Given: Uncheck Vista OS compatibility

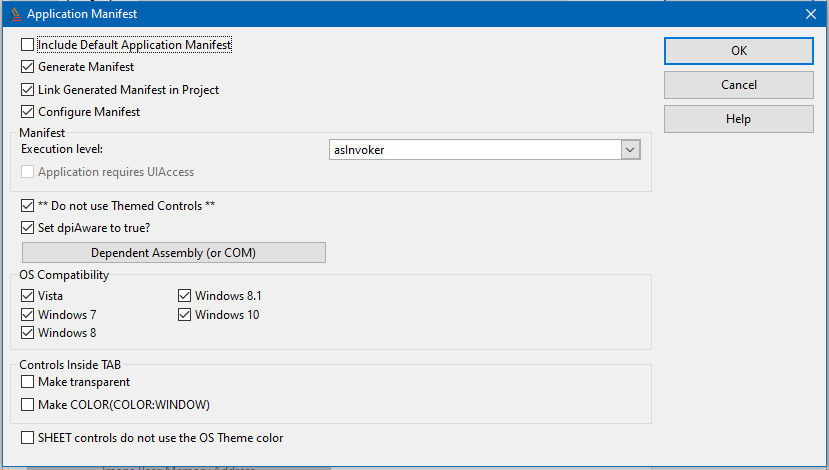Looking at the screenshot, I should click(27, 296).
